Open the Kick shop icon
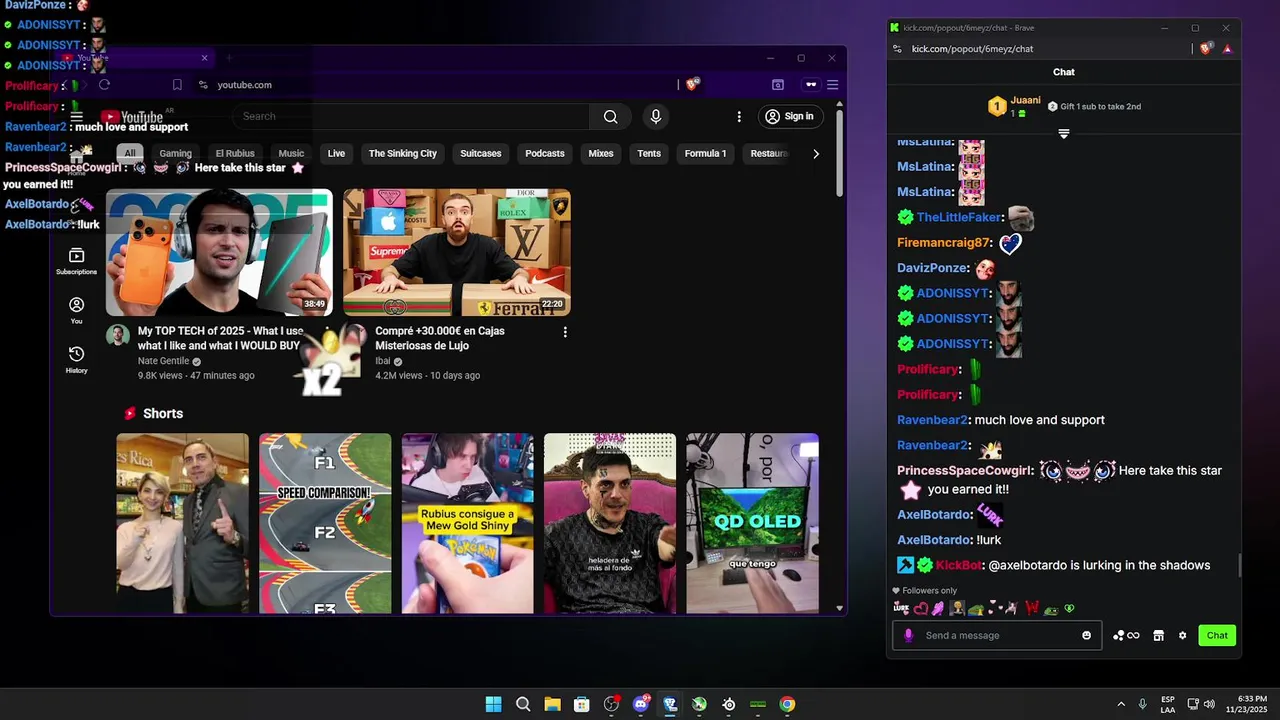 [x=1158, y=635]
